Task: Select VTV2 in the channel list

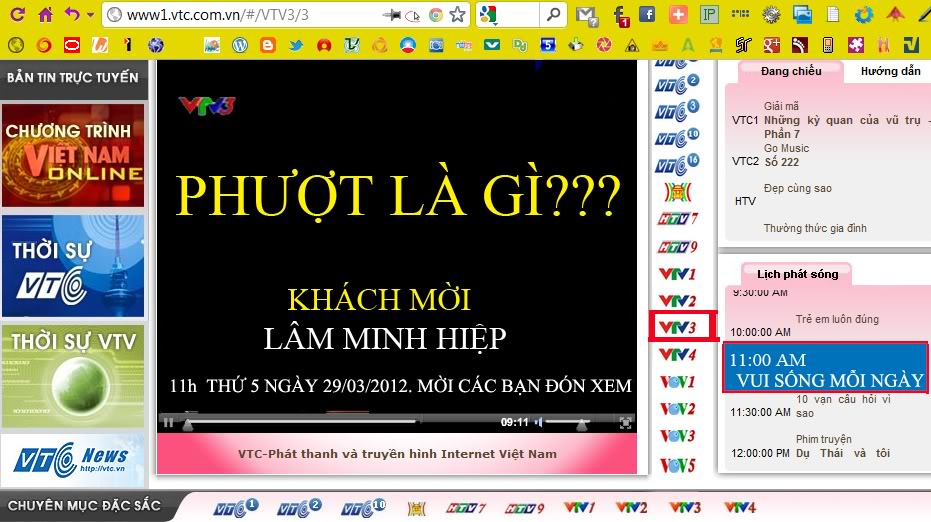Action: [677, 300]
